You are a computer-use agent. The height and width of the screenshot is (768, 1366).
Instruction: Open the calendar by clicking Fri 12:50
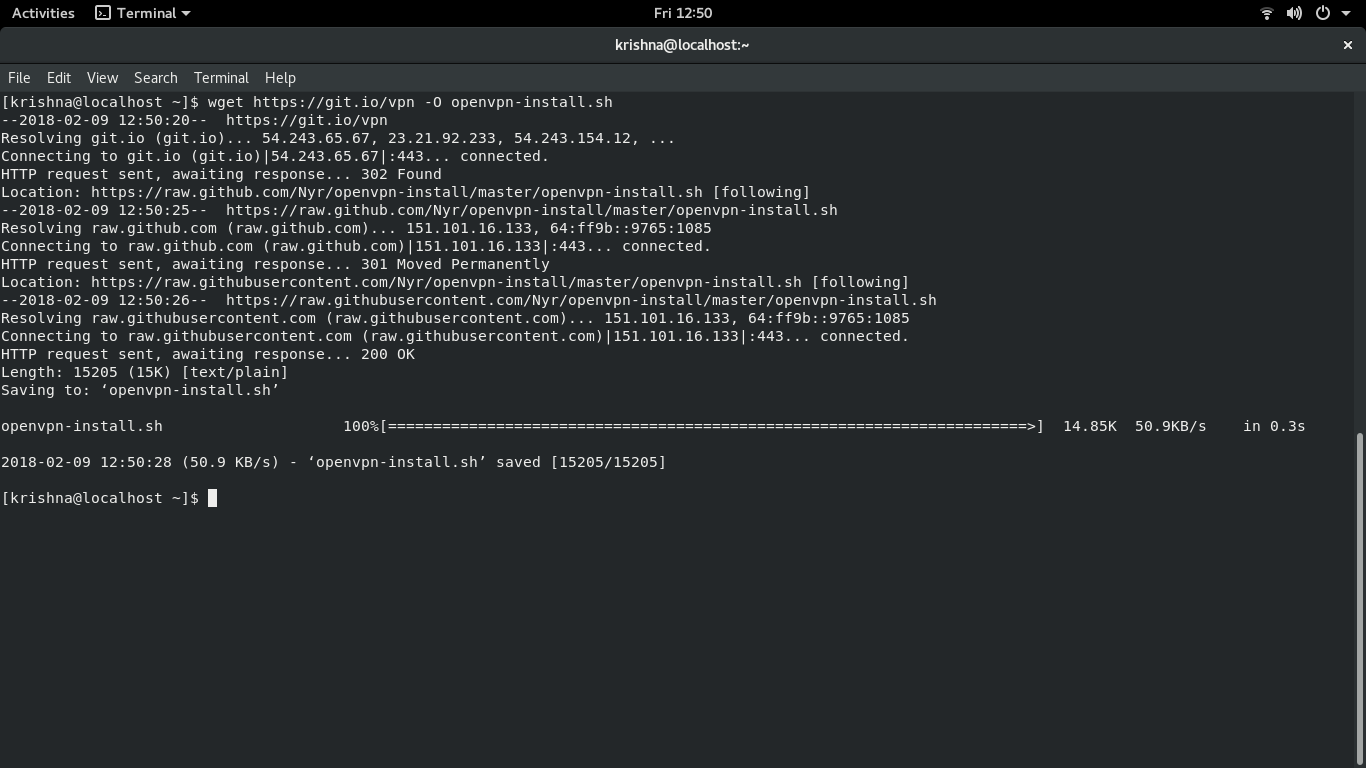[683, 13]
